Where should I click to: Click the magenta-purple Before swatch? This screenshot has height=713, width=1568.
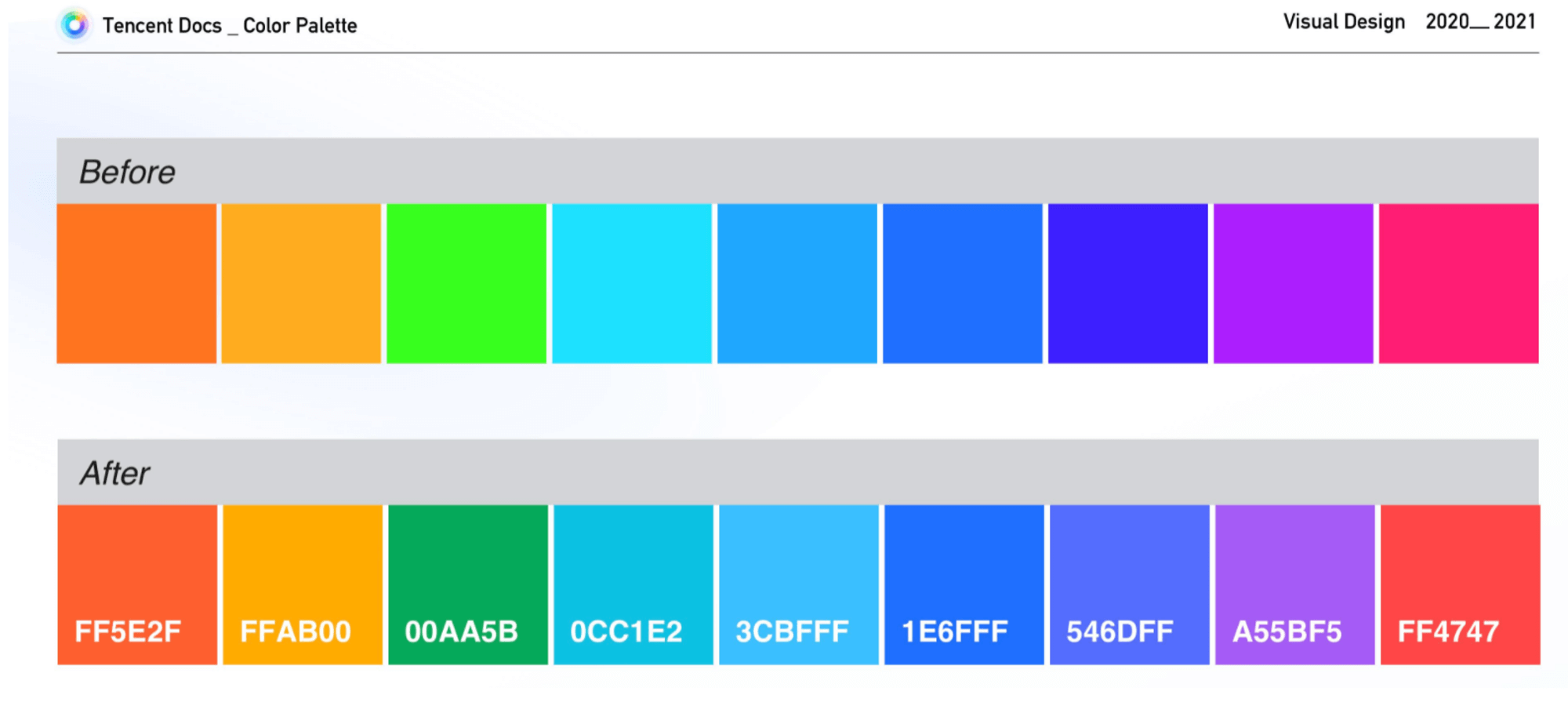click(1294, 283)
